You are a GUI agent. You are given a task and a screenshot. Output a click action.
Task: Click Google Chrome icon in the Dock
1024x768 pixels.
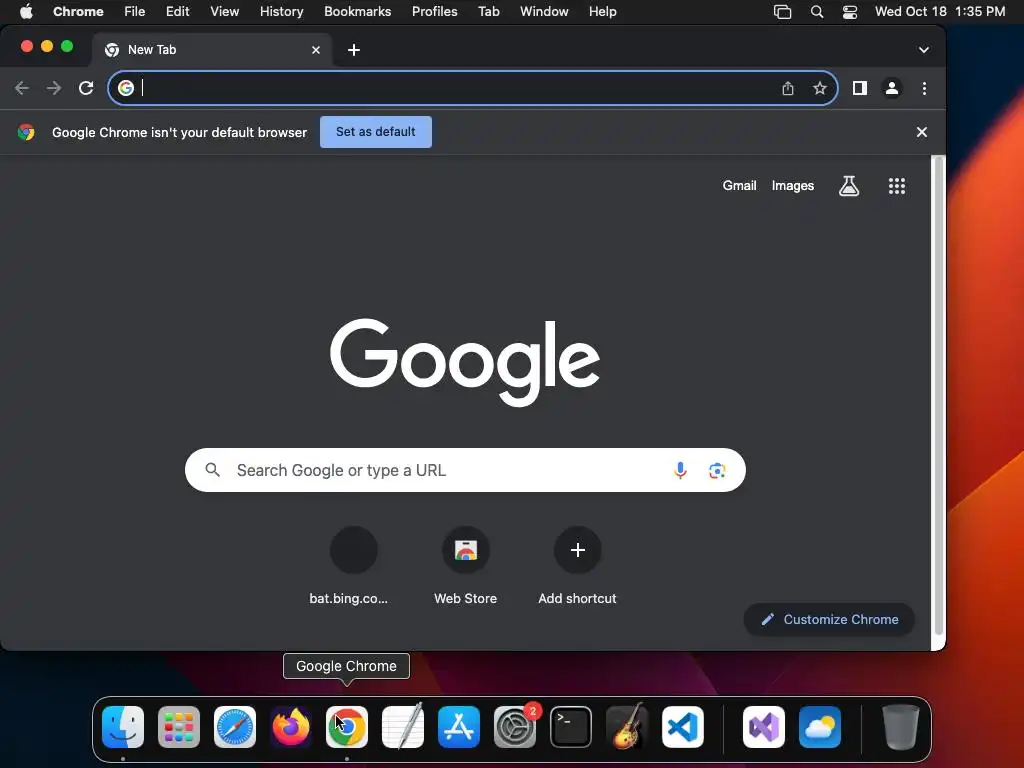pyautogui.click(x=347, y=727)
